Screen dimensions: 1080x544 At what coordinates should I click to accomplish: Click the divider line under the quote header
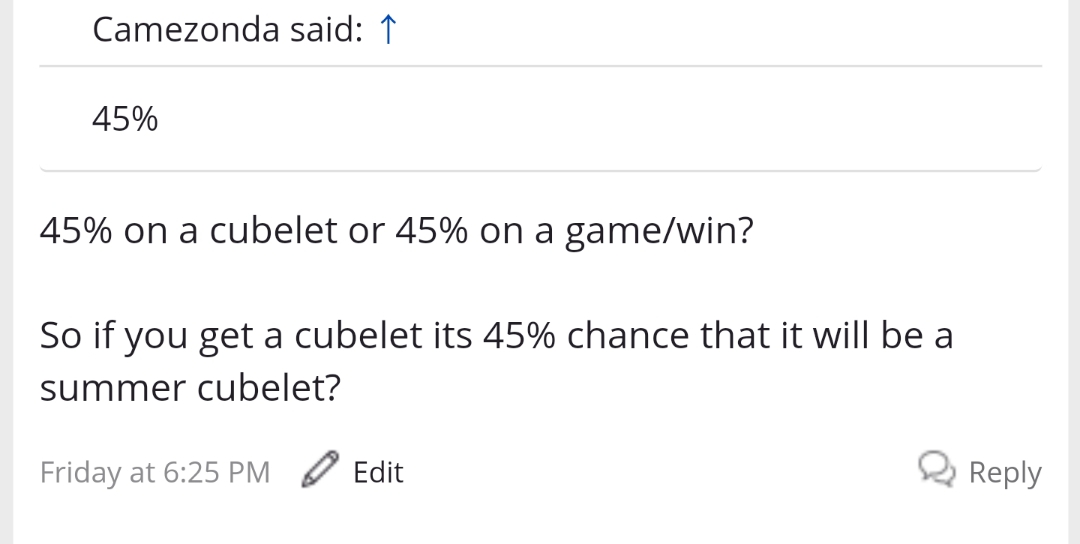coord(541,66)
